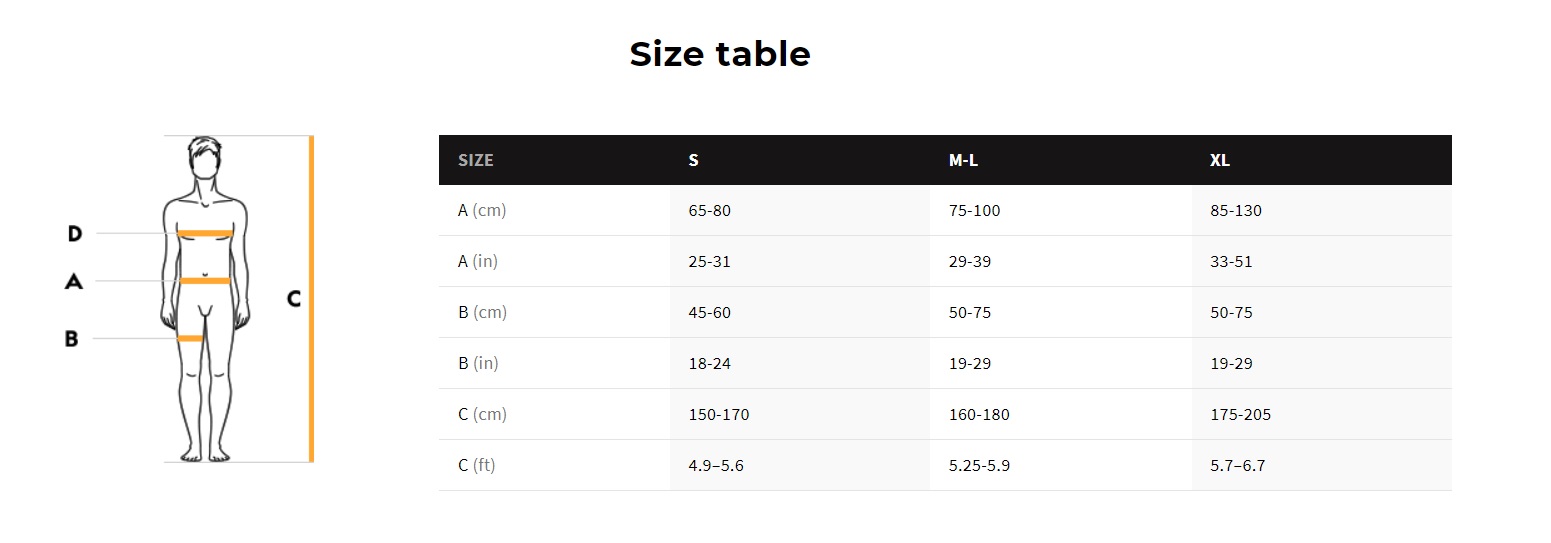Click the orange thigh measurement band

[190, 339]
